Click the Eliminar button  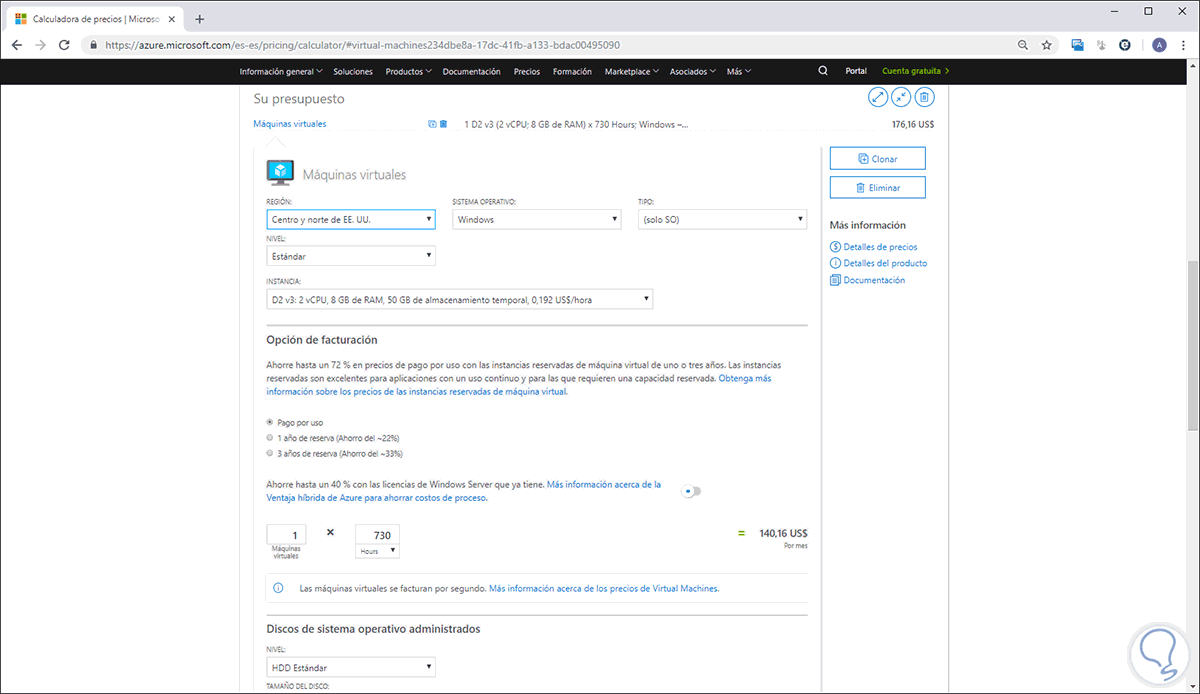click(877, 187)
